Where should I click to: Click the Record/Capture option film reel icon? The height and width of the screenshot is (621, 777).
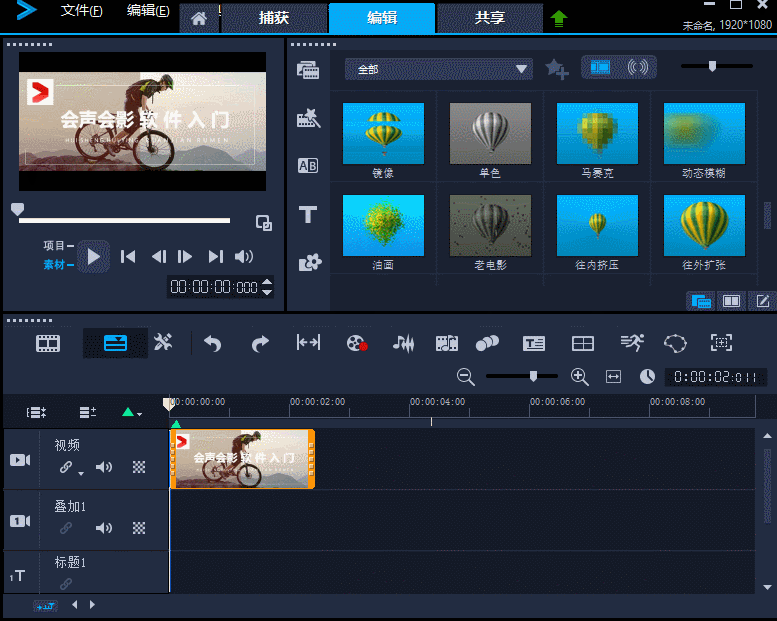coord(357,343)
